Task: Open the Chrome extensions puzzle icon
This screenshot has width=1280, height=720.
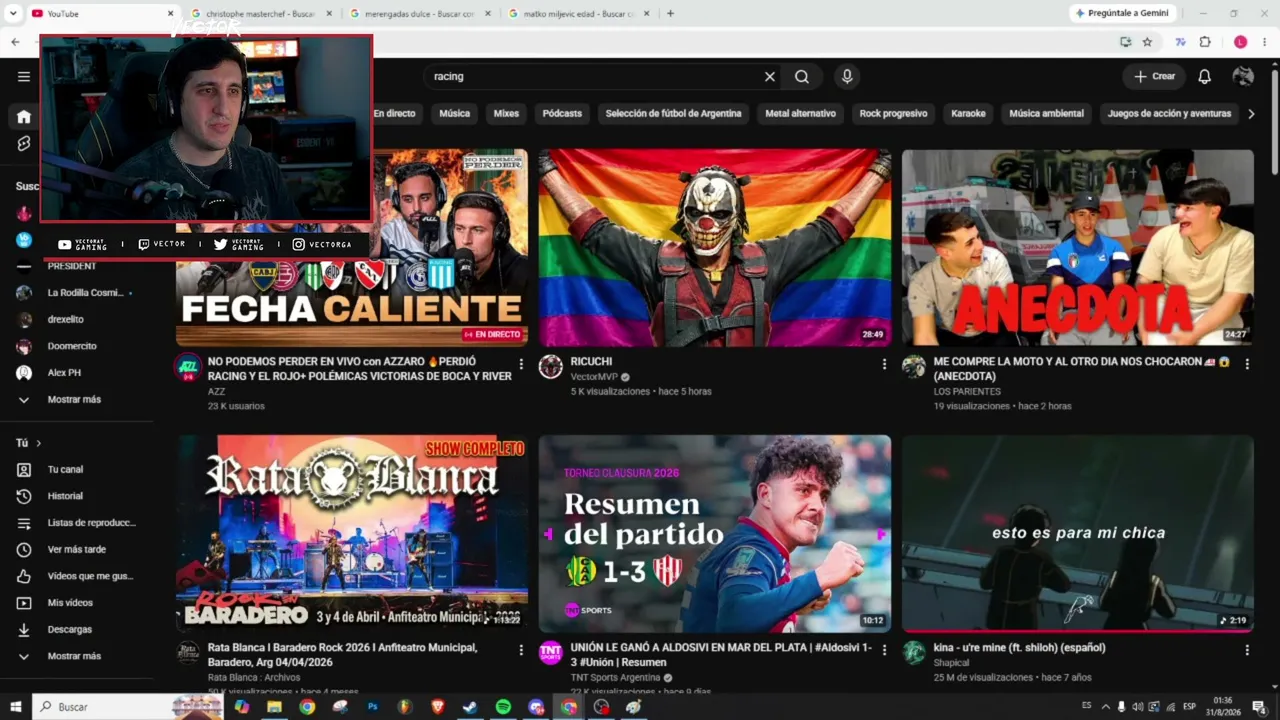Action: [1205, 42]
